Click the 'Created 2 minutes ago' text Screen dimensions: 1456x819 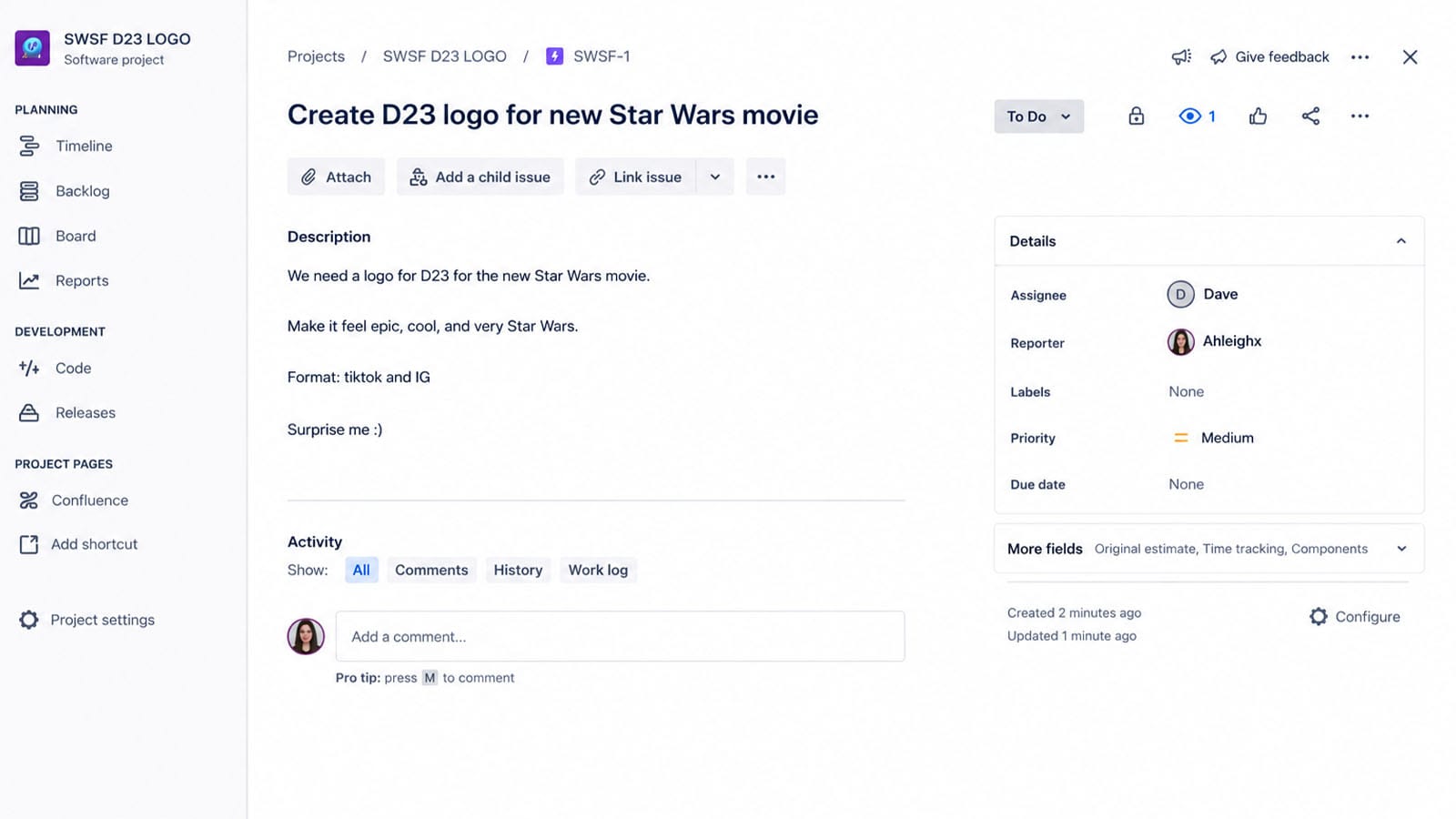[x=1074, y=613]
